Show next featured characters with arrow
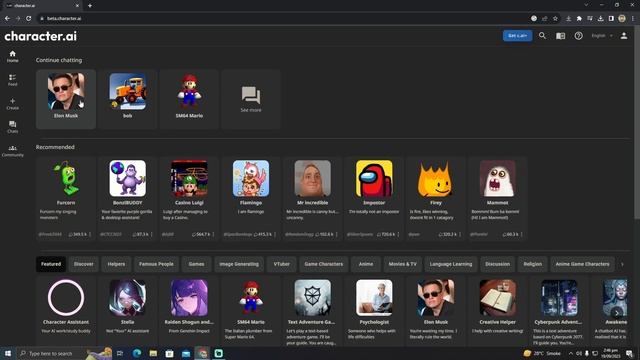640x360 pixels. (617, 313)
